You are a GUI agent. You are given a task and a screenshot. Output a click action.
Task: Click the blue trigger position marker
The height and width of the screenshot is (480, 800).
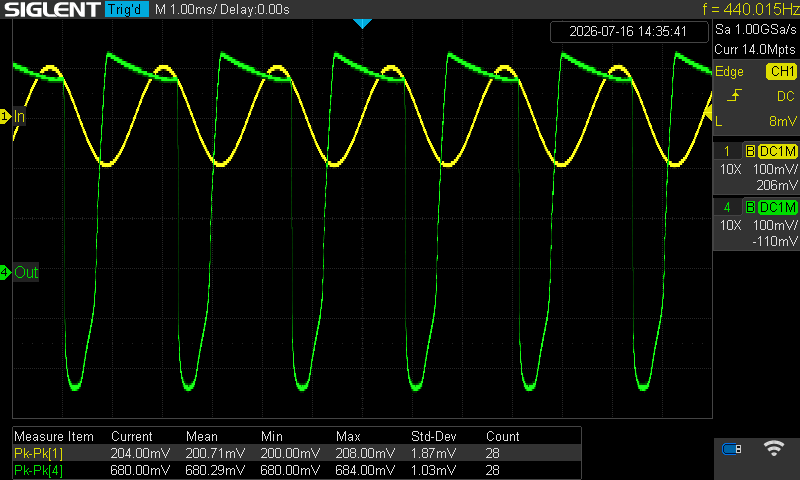pos(362,23)
